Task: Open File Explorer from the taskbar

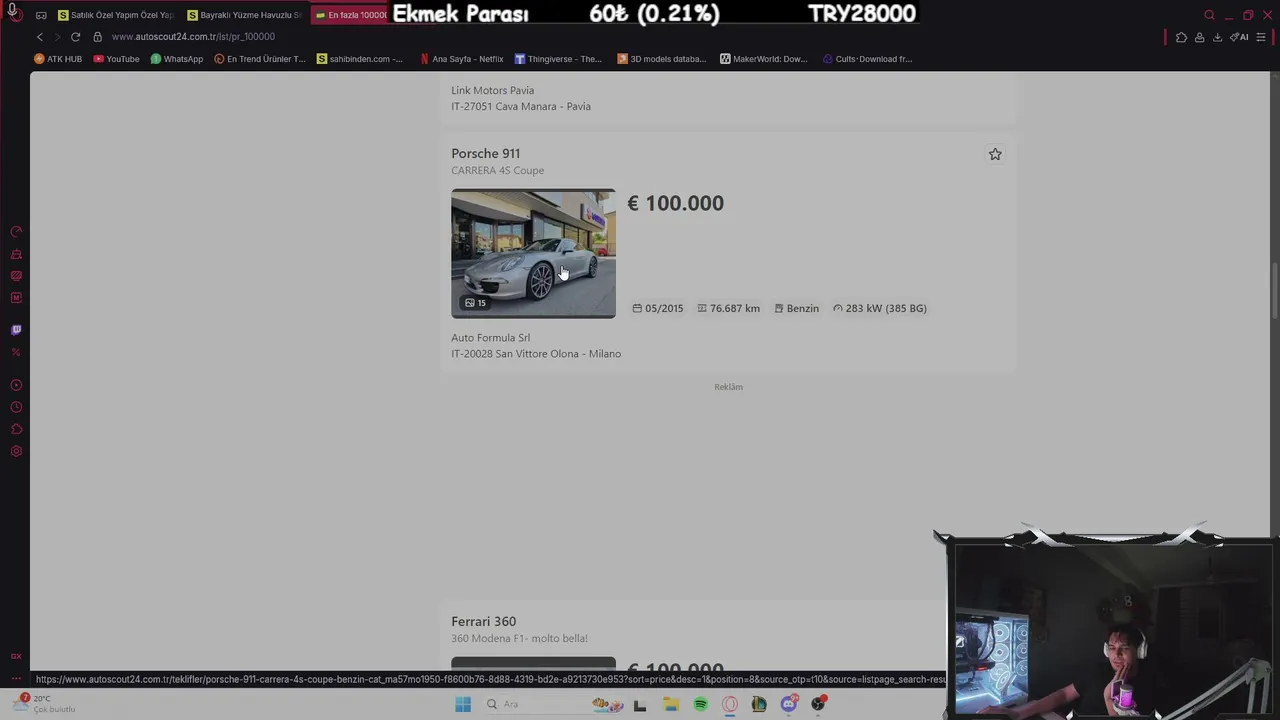Action: coord(671,704)
